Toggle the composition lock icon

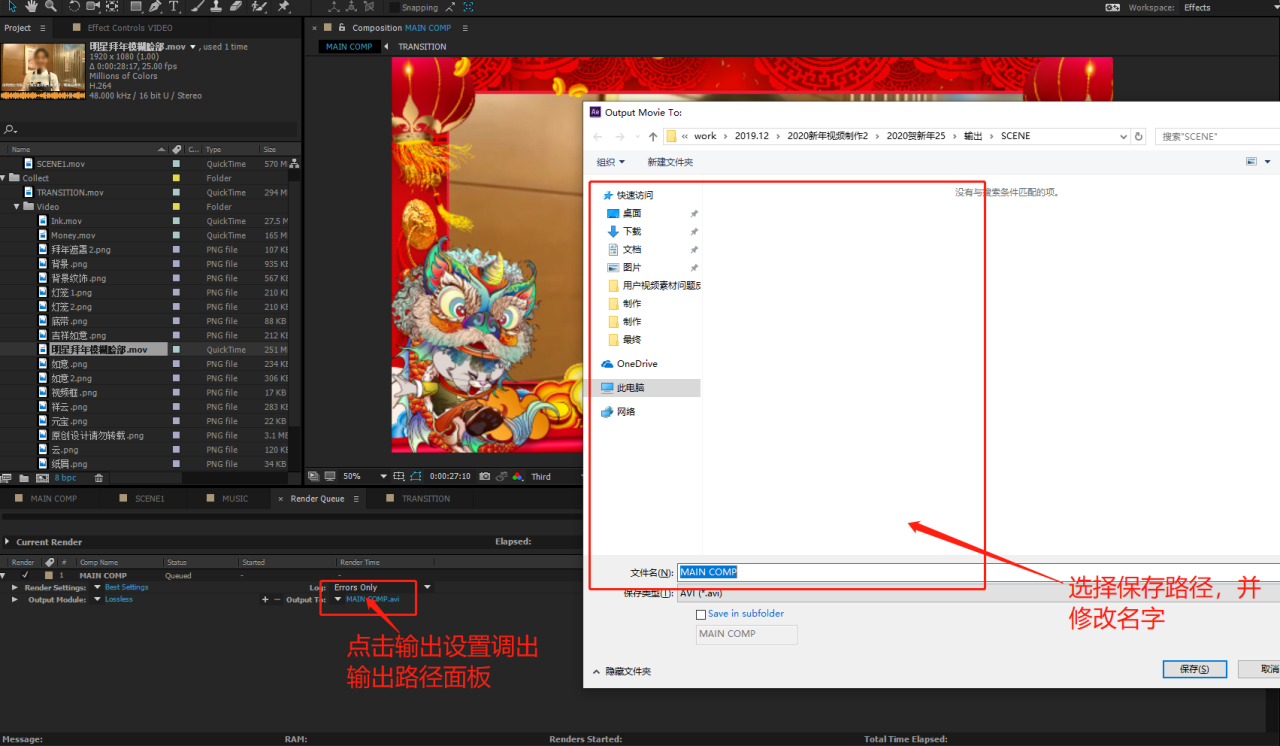pos(342,28)
